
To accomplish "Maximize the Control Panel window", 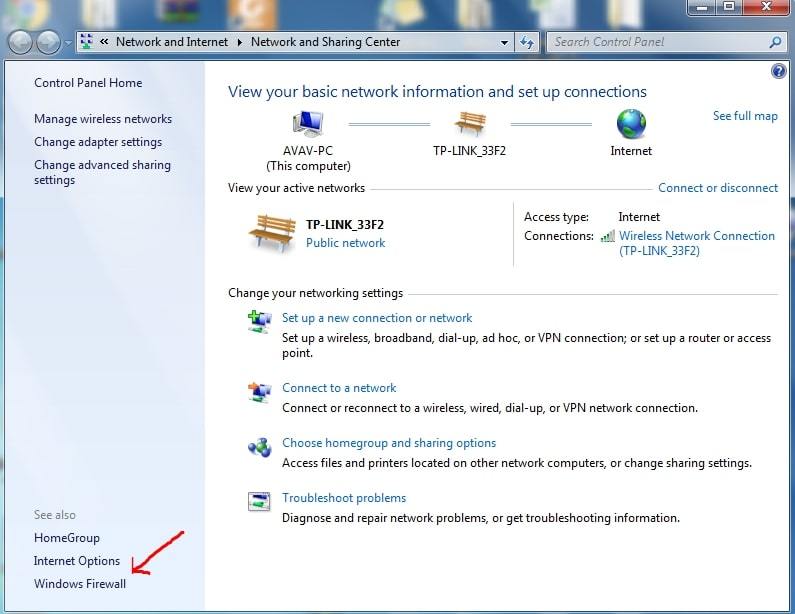I will coord(729,7).
